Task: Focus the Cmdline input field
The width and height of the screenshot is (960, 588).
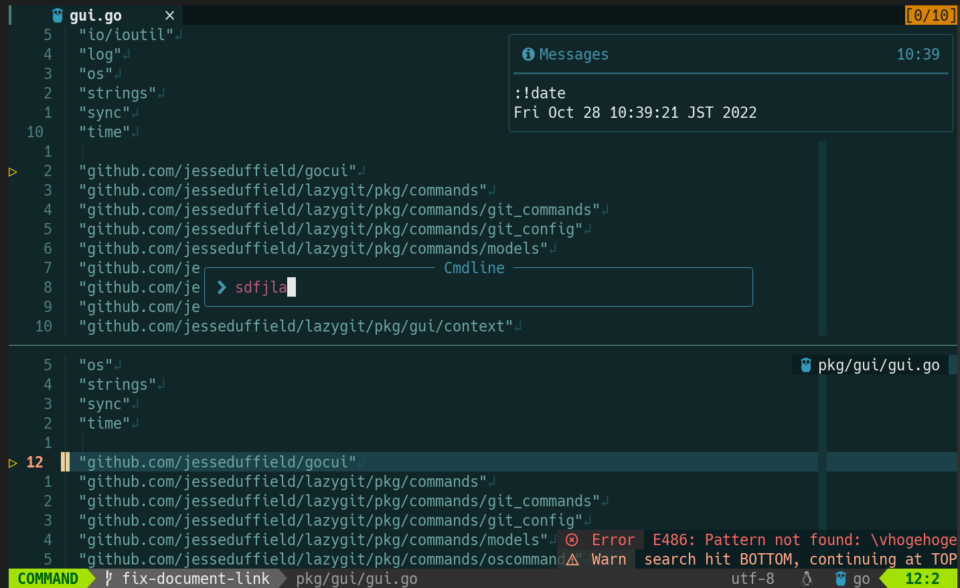Action: coord(480,288)
